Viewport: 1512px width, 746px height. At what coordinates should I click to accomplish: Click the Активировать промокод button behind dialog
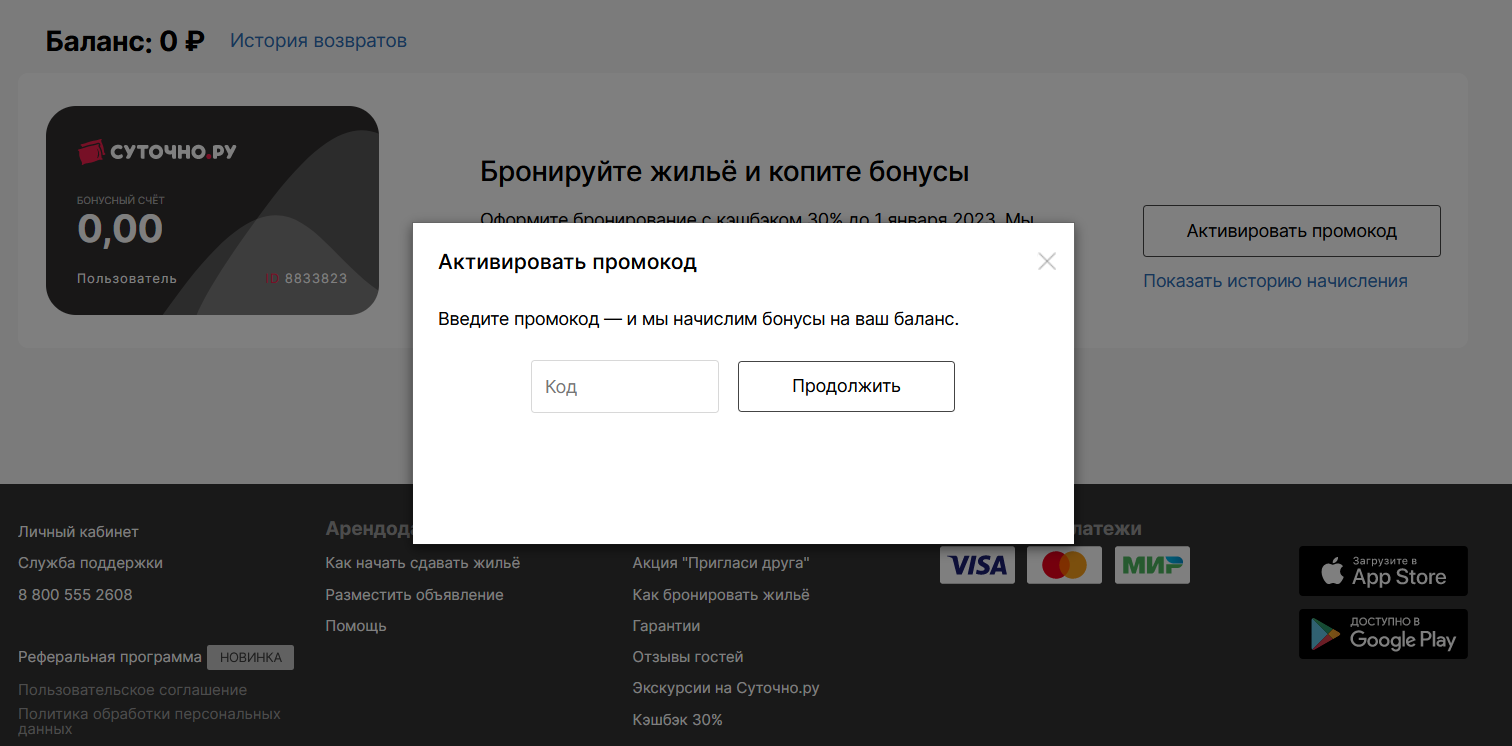1292,231
